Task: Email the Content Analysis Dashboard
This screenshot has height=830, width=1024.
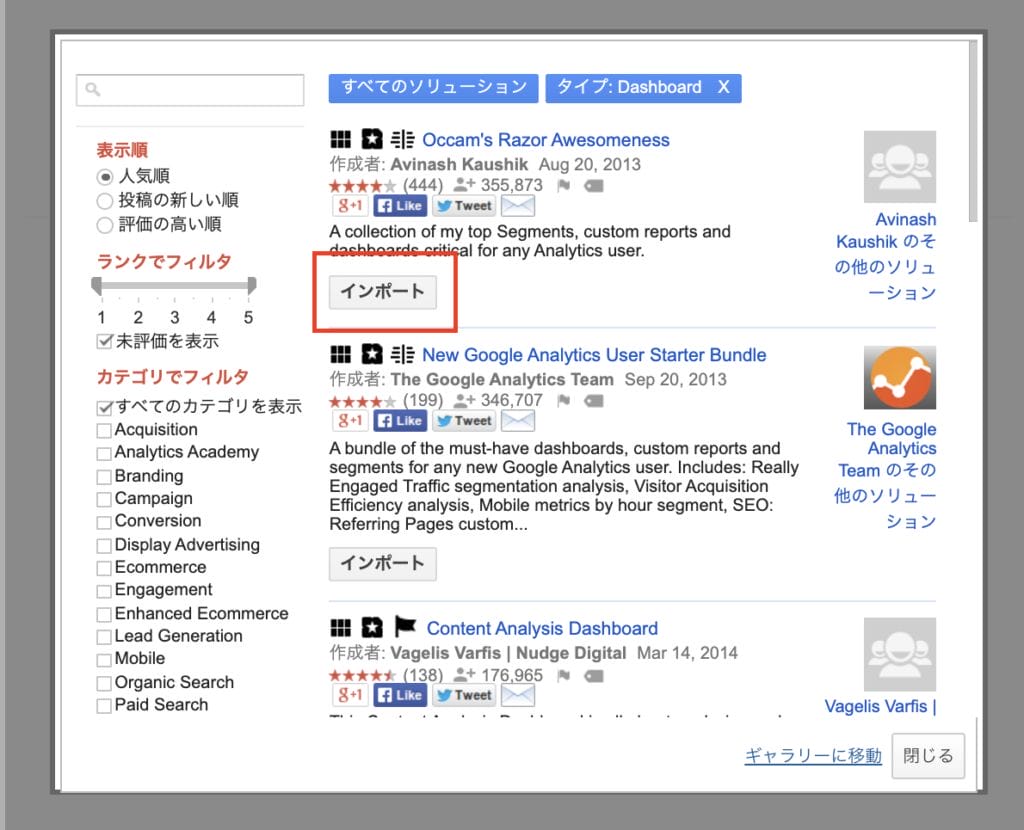Action: [x=518, y=695]
